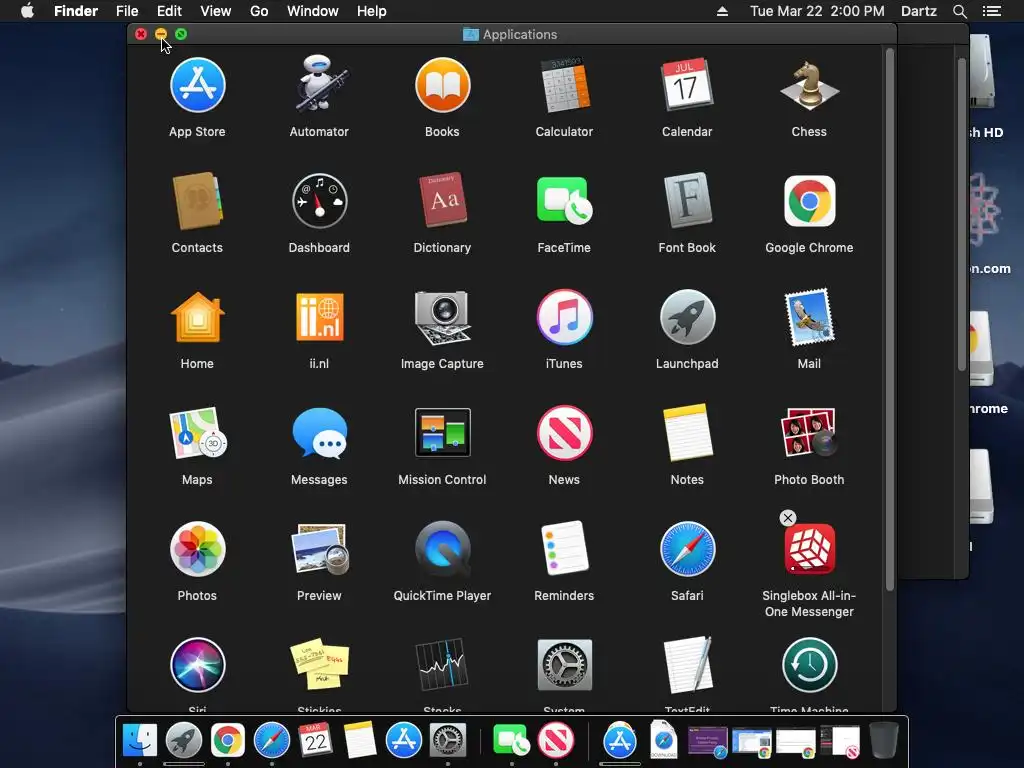
Task: Open the Photo Booth application
Action: coord(809,432)
